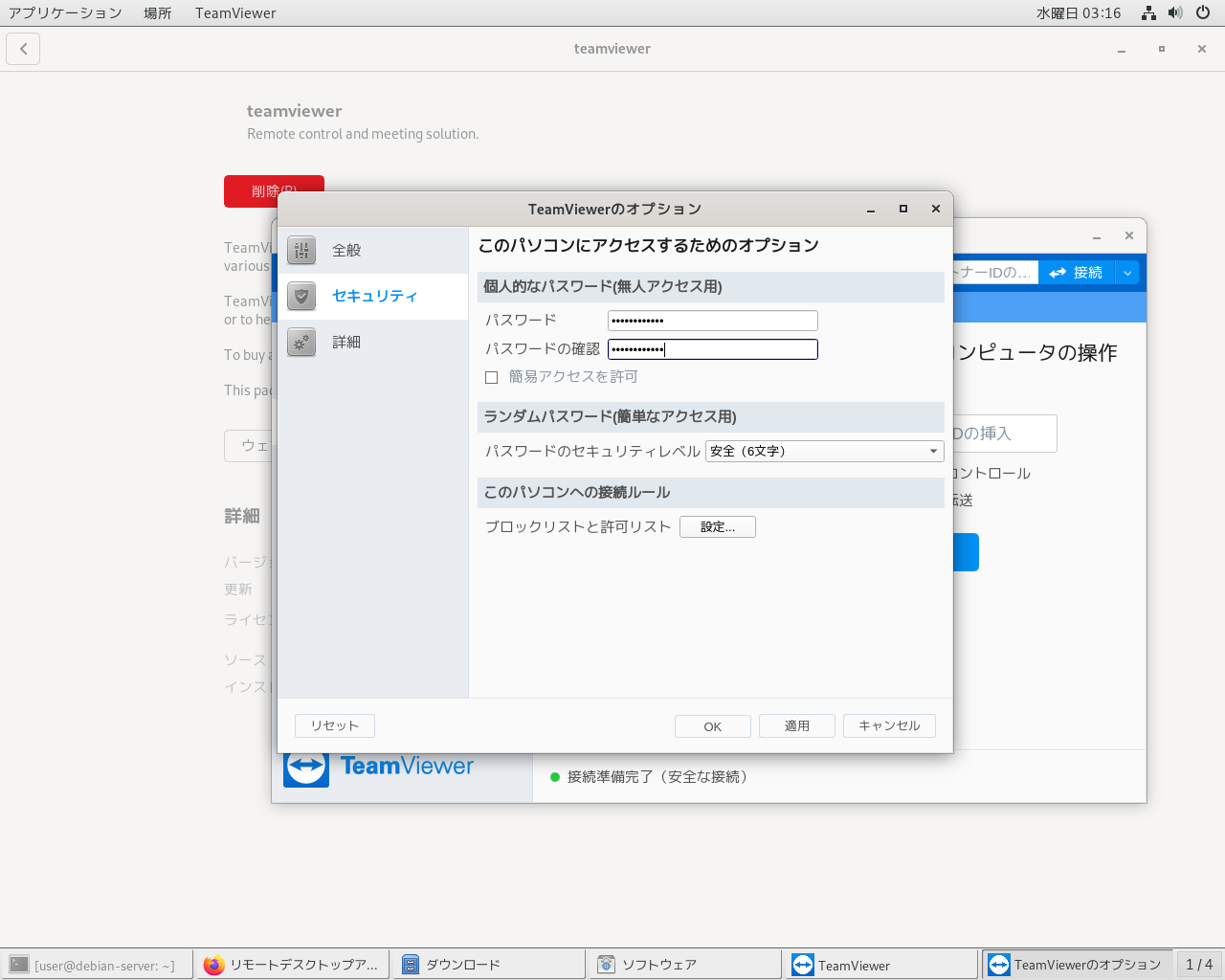
Task: Click the パスワード input field
Action: click(712, 321)
